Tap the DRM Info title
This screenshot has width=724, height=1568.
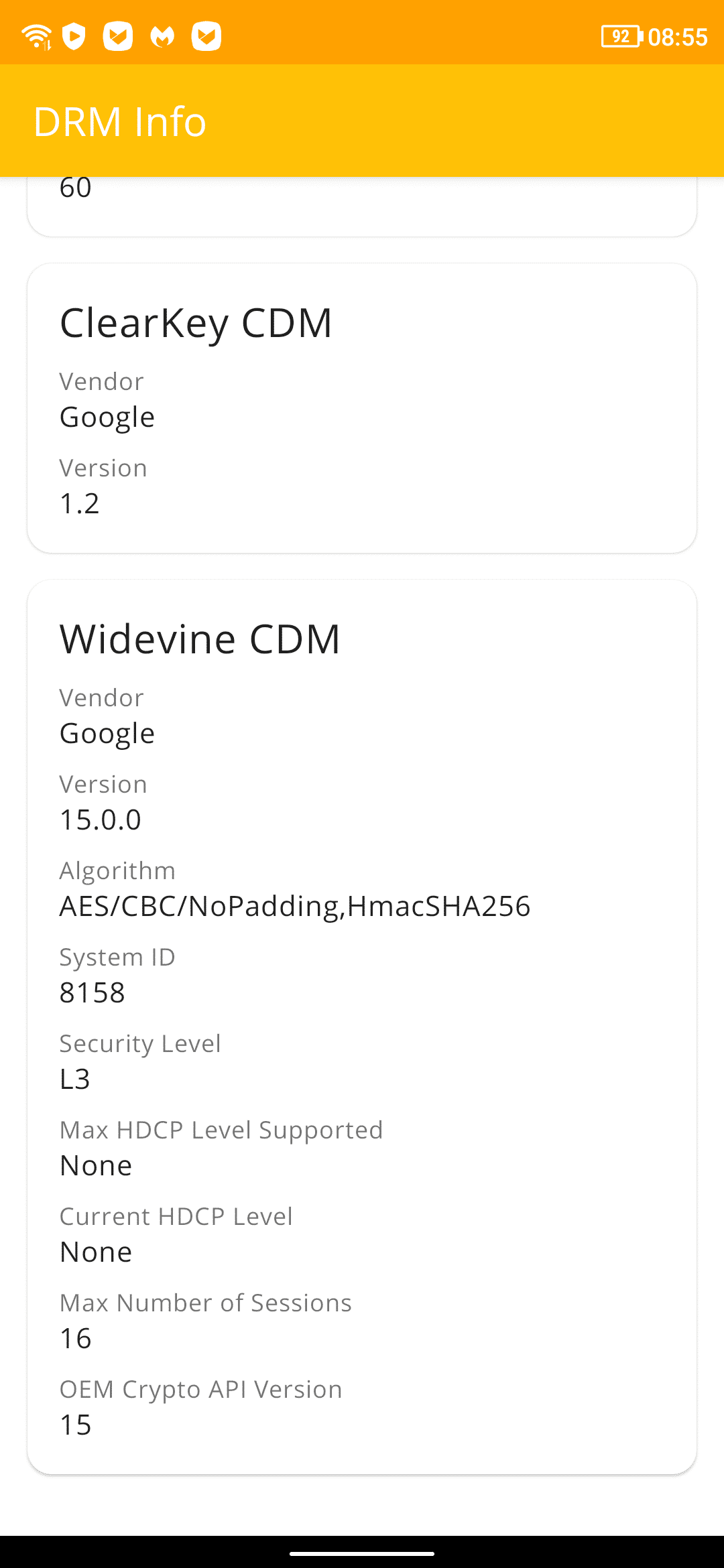tap(120, 121)
